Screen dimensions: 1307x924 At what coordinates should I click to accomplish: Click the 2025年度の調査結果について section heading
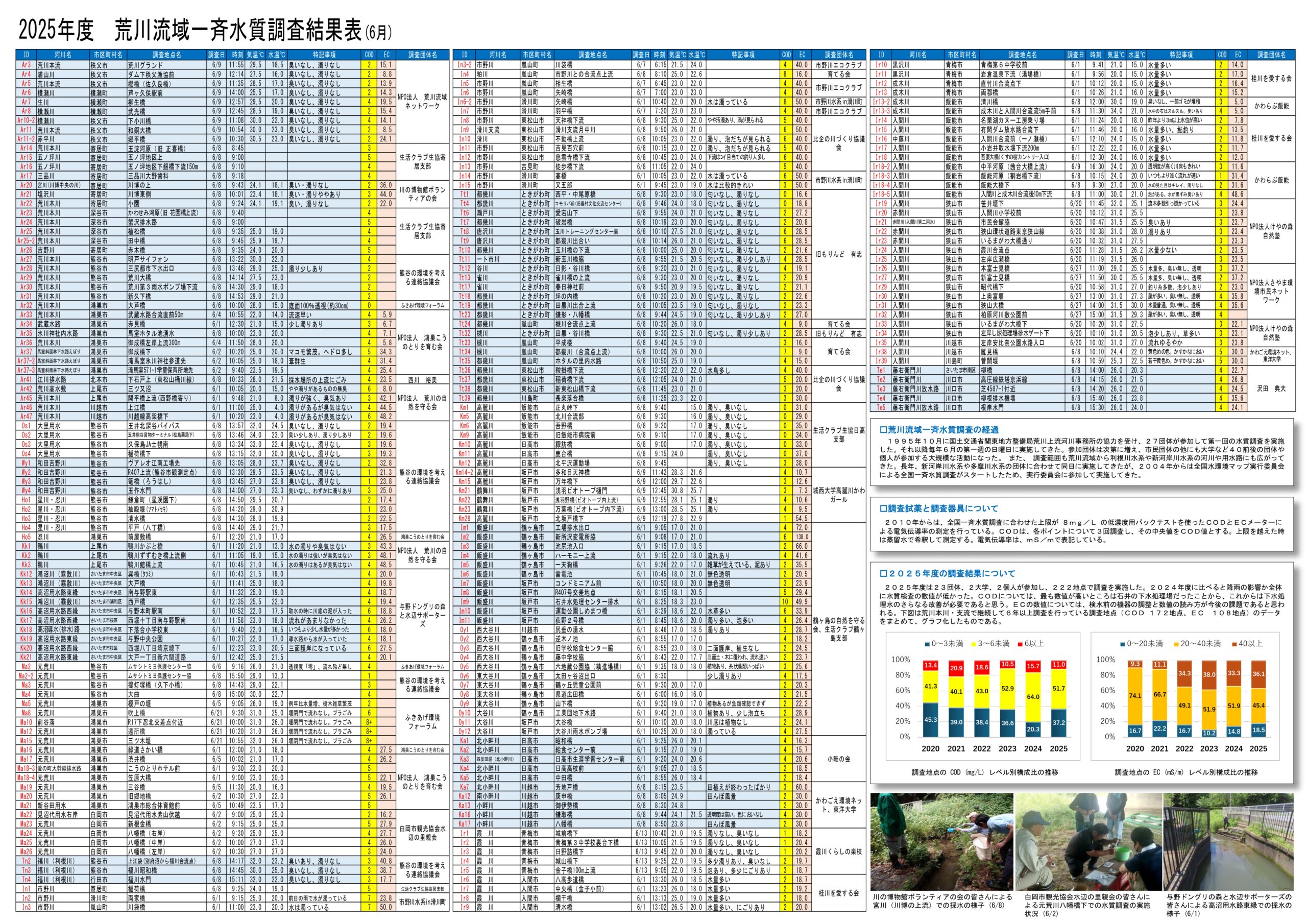tap(947, 573)
